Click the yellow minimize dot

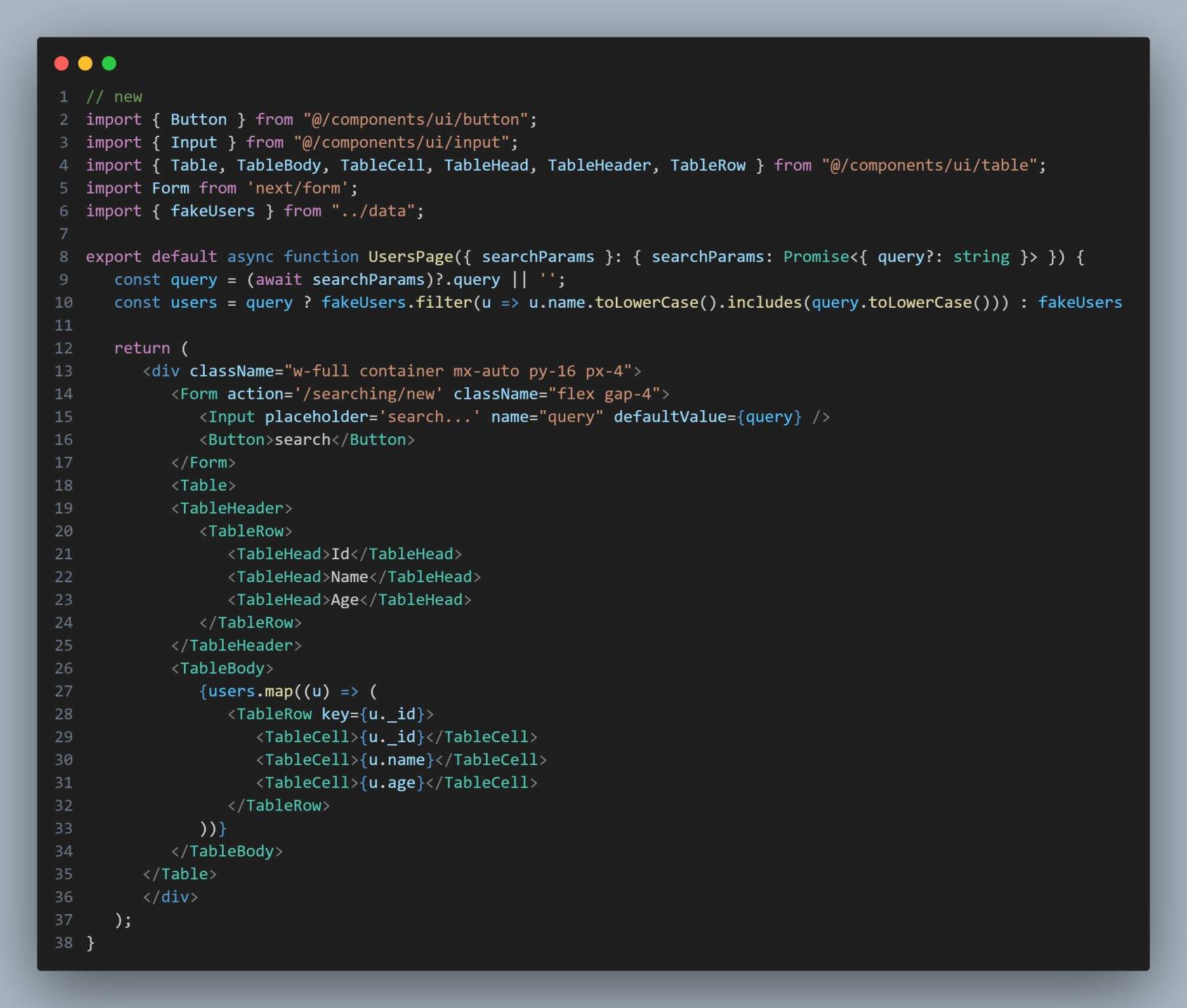85,63
